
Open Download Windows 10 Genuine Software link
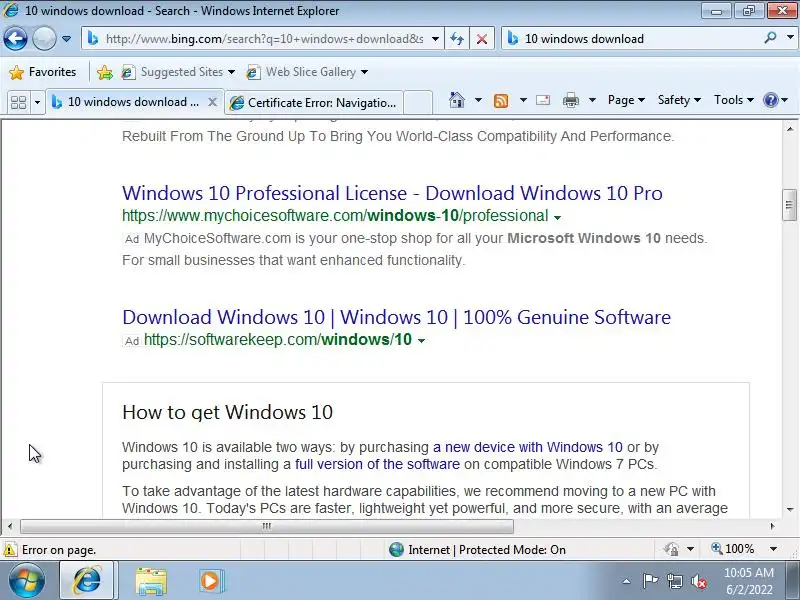396,317
